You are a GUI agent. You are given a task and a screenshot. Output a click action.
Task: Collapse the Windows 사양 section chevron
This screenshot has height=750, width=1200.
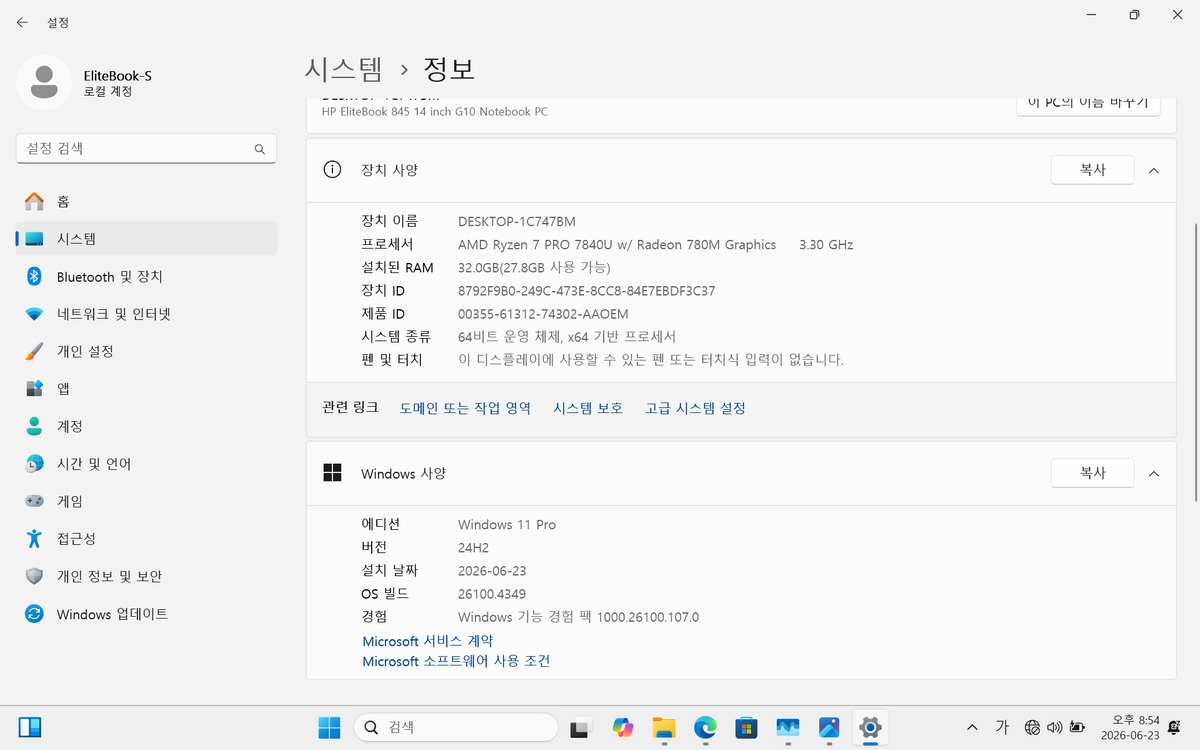(1154, 474)
